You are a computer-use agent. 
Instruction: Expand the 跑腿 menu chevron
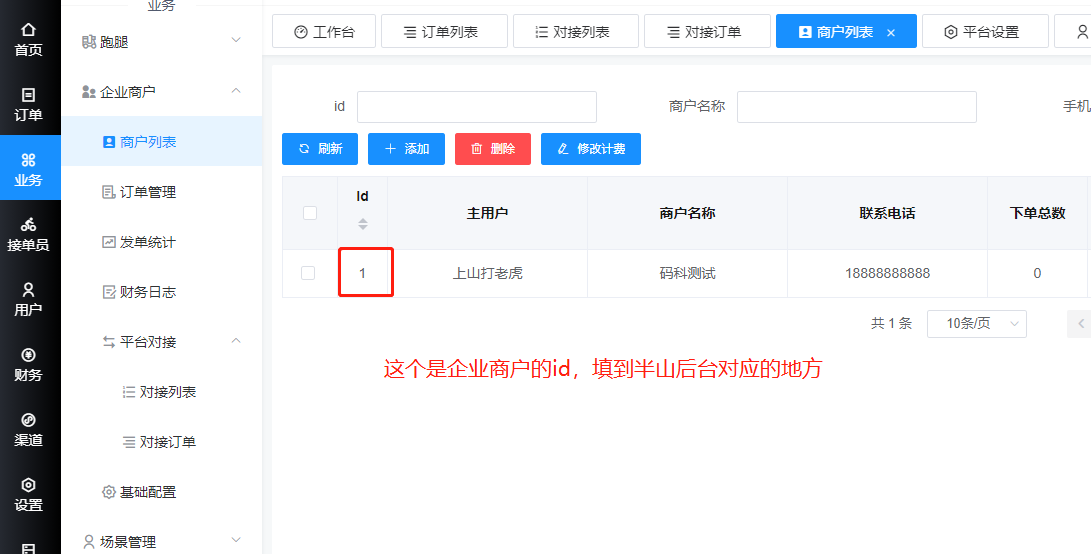click(x=237, y=41)
